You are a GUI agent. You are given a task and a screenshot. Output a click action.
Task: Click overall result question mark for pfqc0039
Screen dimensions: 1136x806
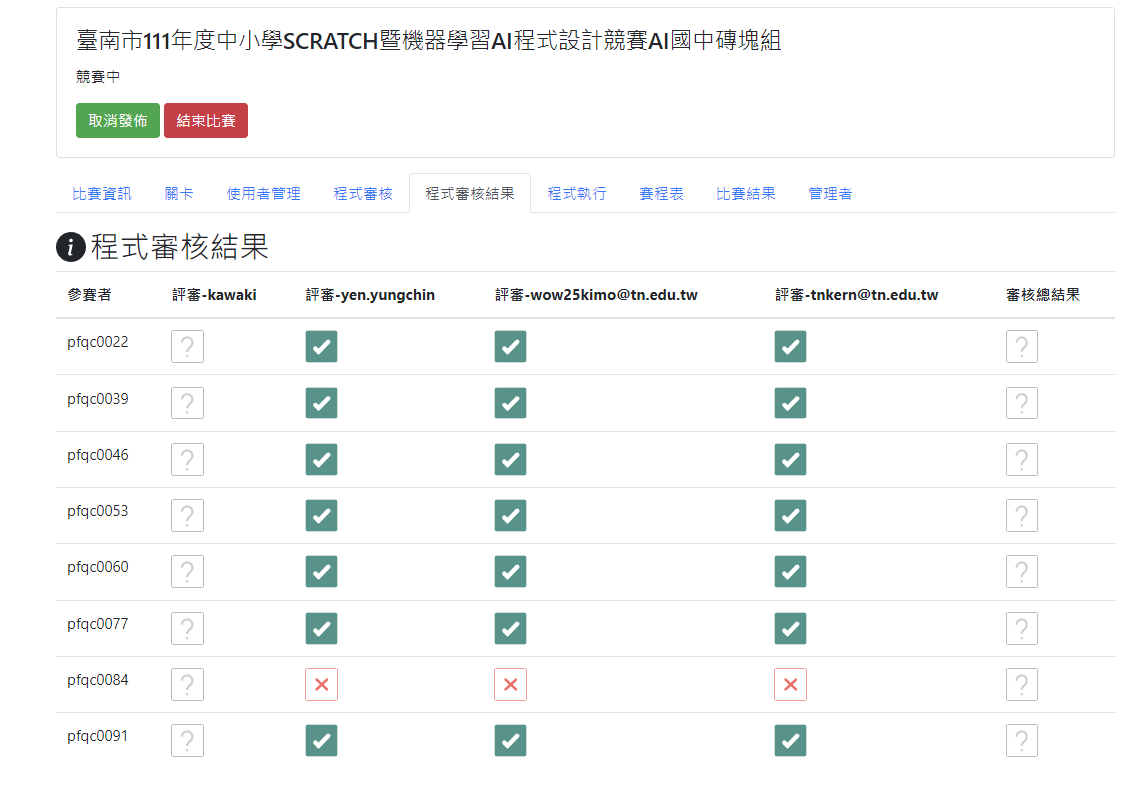click(x=1021, y=403)
